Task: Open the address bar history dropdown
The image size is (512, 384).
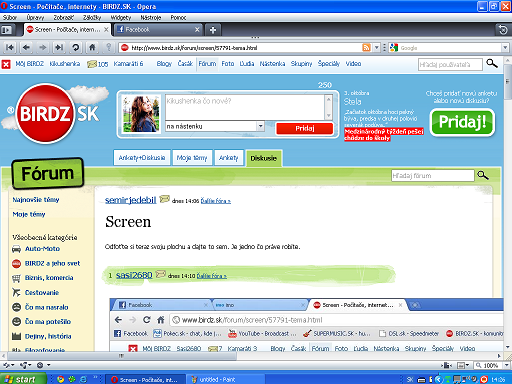Action: click(377, 48)
